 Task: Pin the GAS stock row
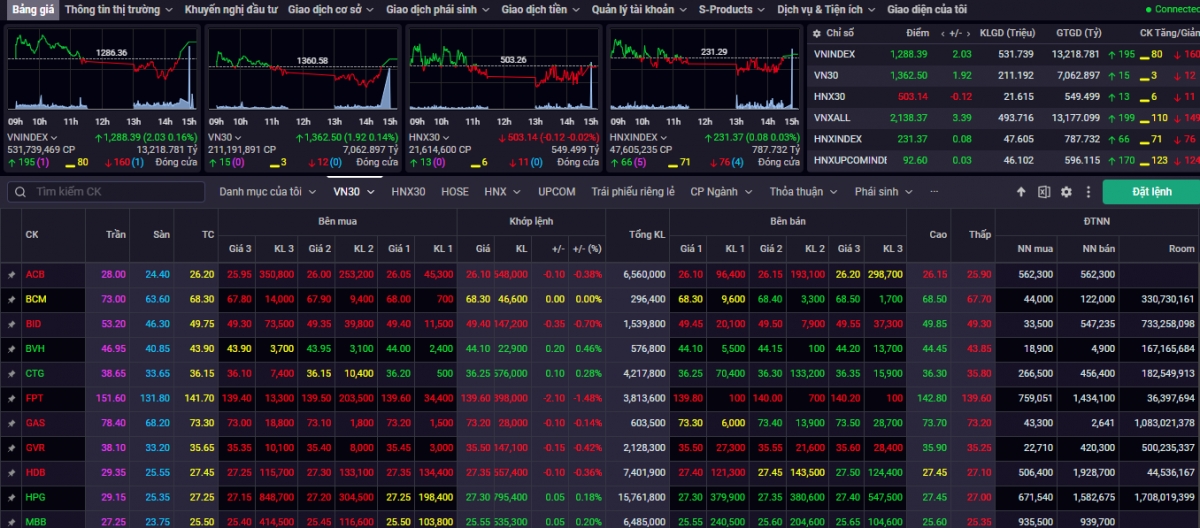click(12, 423)
